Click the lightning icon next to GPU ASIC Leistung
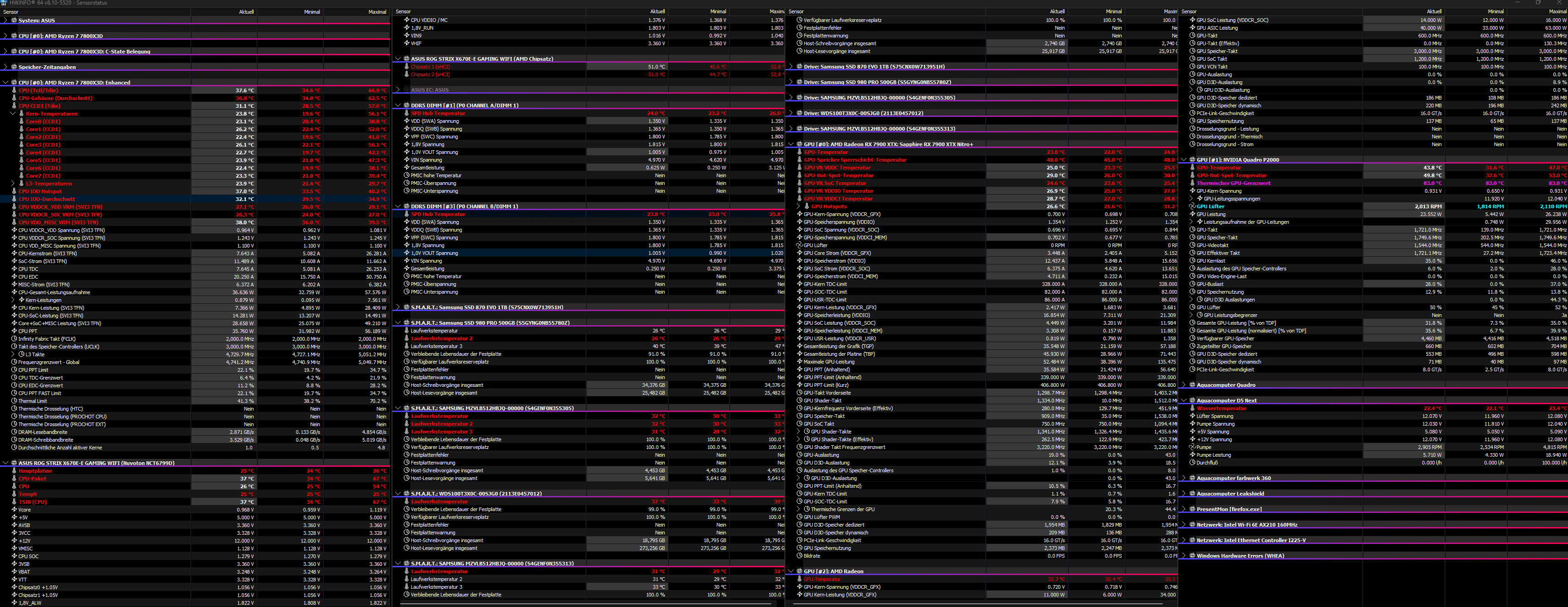 pyautogui.click(x=1192, y=28)
